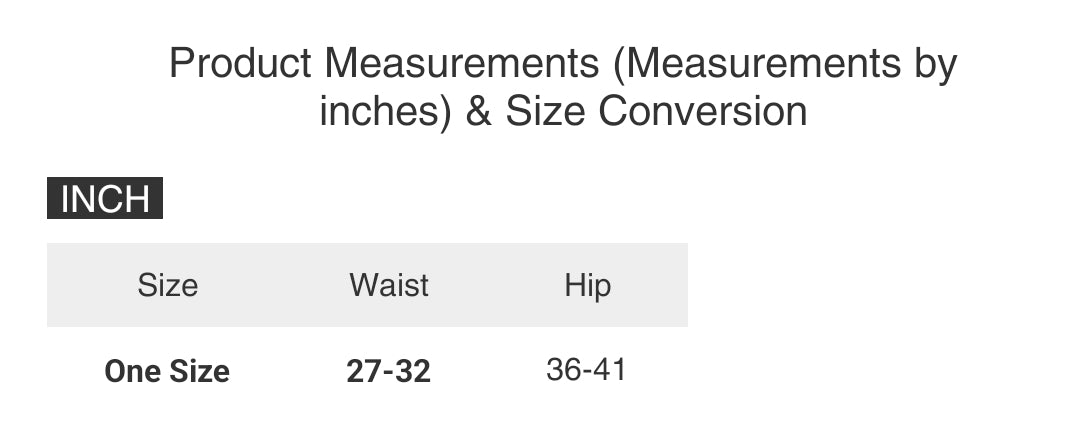Click the word Product in the heading
The image size is (1079, 430).
click(241, 64)
